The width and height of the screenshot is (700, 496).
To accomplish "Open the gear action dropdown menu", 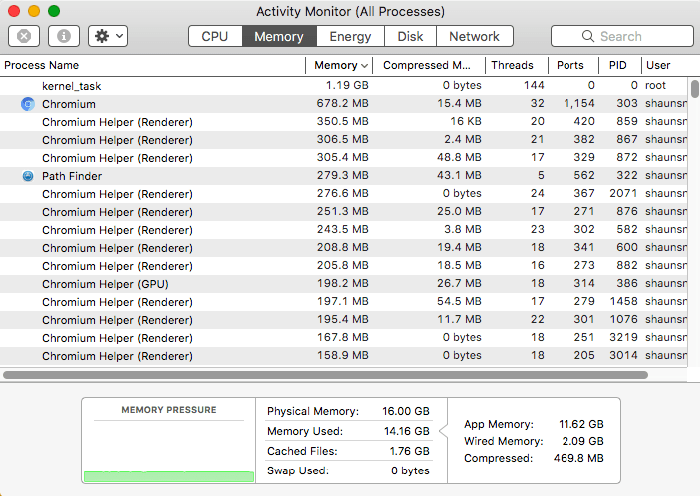I will [108, 36].
